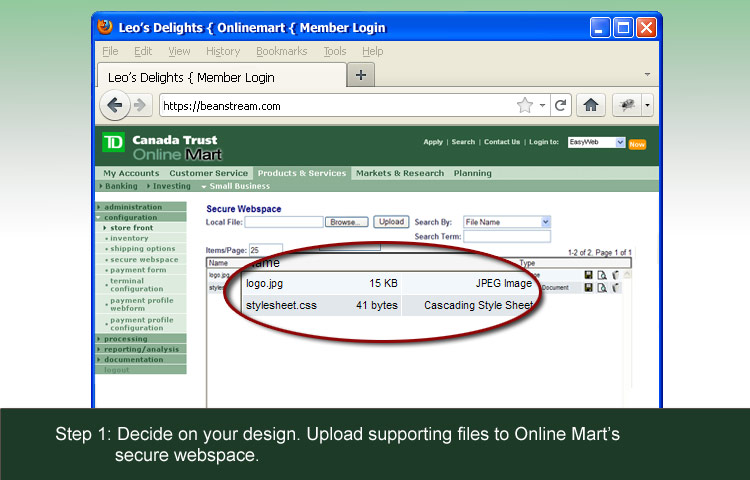The image size is (750, 480).
Task: Open the Tools menu
Action: [335, 51]
